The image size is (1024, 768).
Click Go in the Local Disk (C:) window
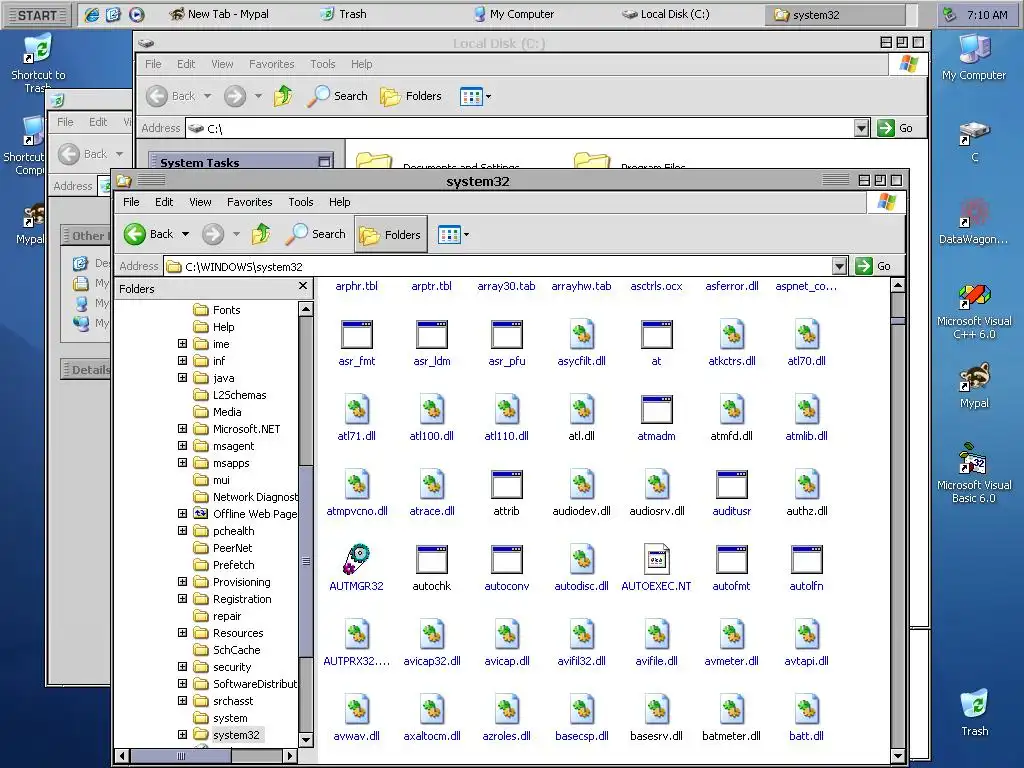click(x=895, y=128)
